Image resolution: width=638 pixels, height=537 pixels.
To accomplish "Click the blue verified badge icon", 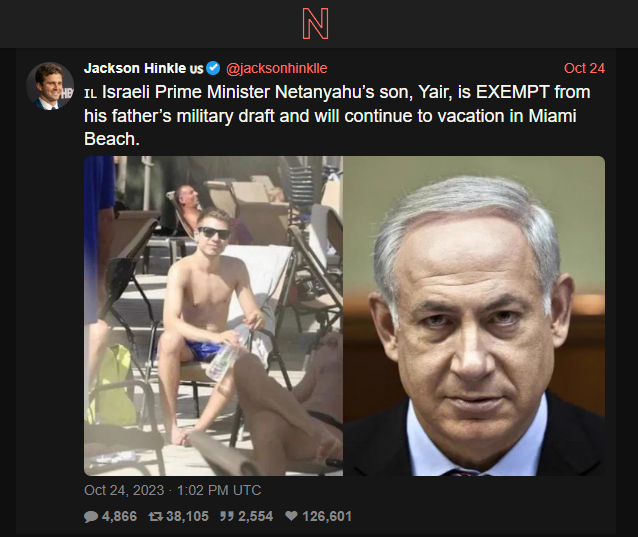I will pyautogui.click(x=213, y=68).
